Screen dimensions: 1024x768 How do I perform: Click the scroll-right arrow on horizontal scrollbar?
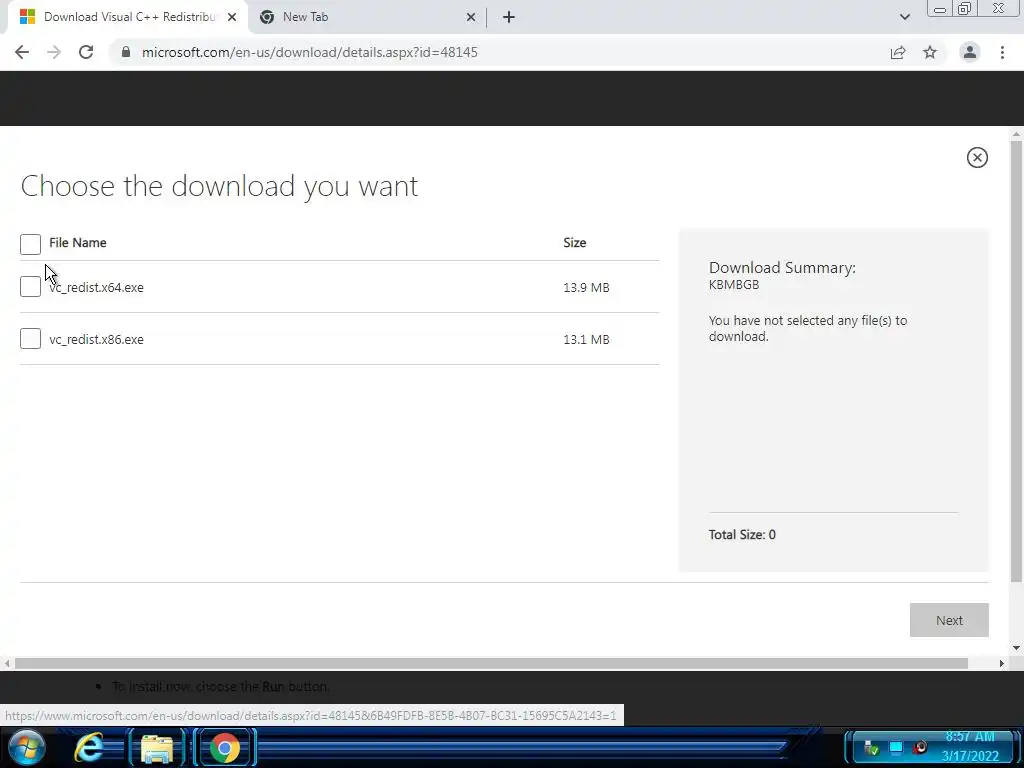(x=1001, y=664)
